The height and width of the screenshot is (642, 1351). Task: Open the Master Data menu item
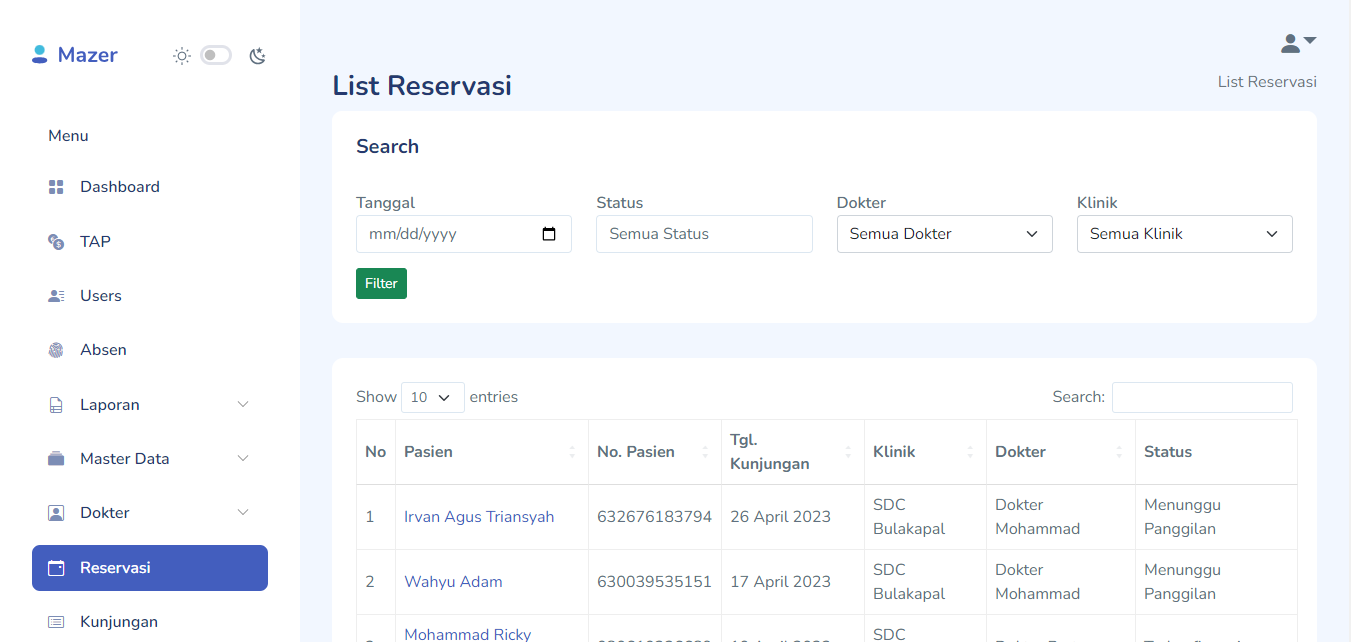(150, 459)
